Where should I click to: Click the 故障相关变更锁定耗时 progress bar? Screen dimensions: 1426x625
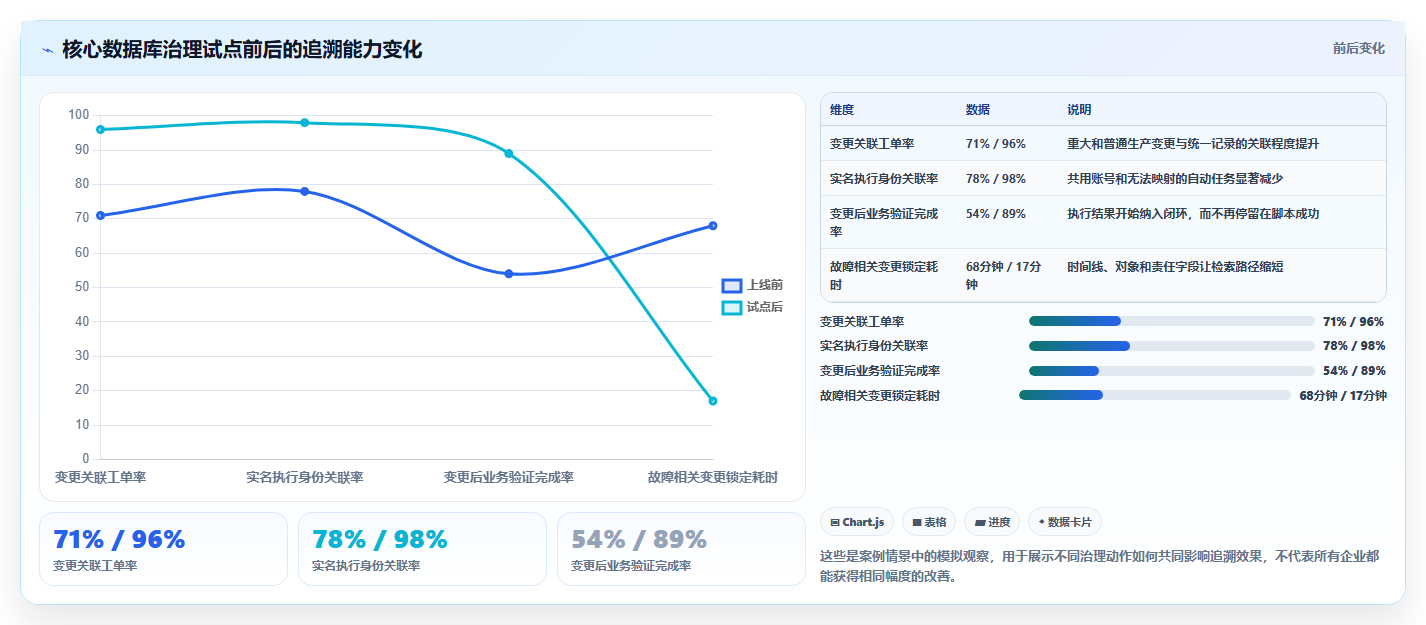(x=1155, y=395)
